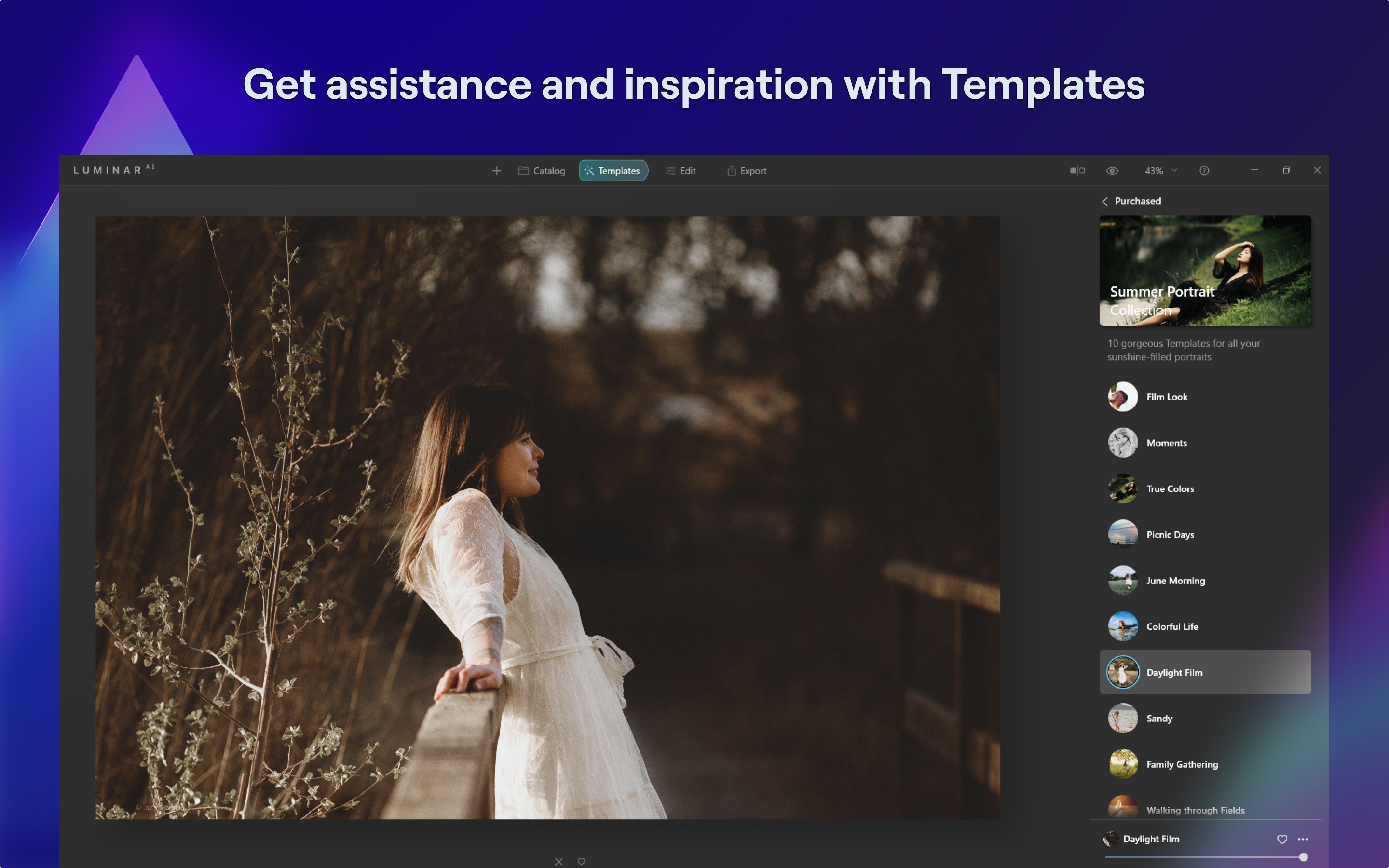This screenshot has width=1389, height=868.
Task: Choose the June Morning template
Action: point(1175,581)
